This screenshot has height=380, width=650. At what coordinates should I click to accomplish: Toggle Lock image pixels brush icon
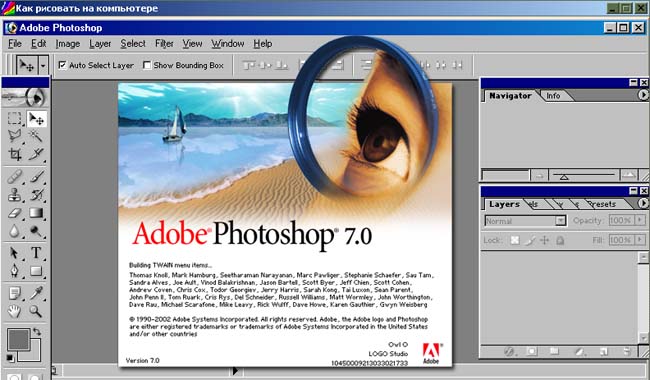[530, 240]
